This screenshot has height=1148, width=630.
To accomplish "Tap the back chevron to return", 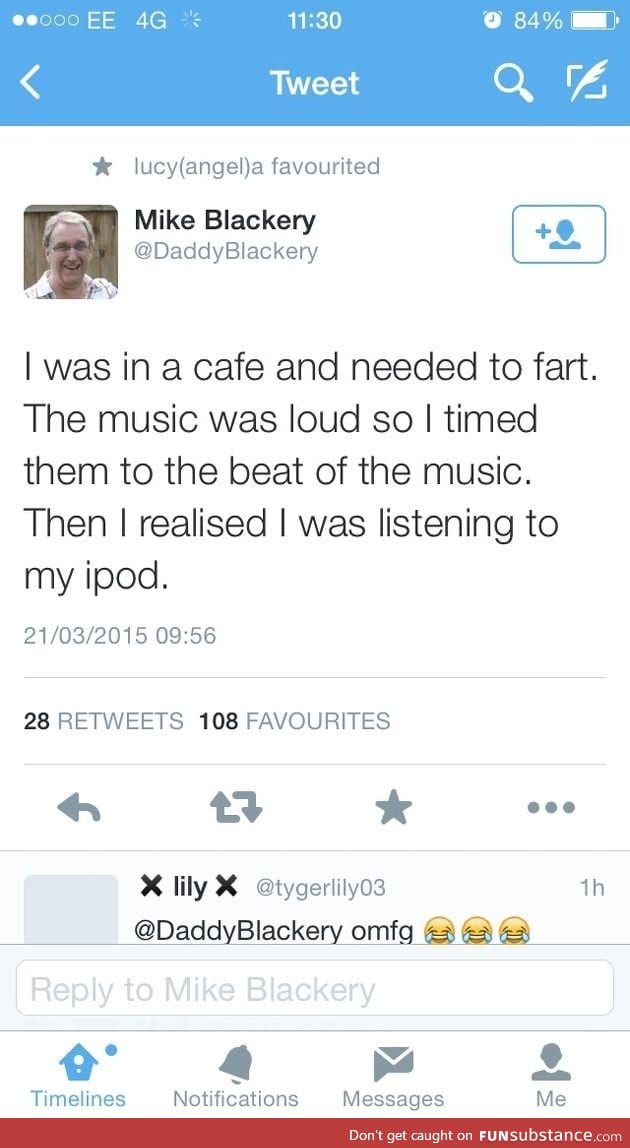I will [x=30, y=84].
